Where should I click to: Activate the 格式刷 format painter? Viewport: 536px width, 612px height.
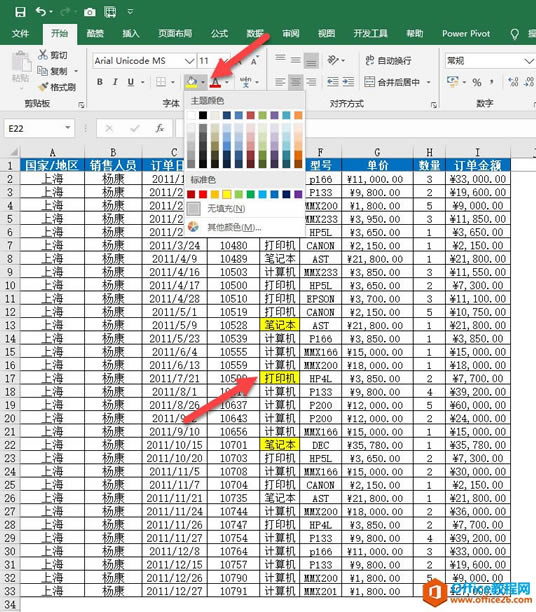(58, 87)
